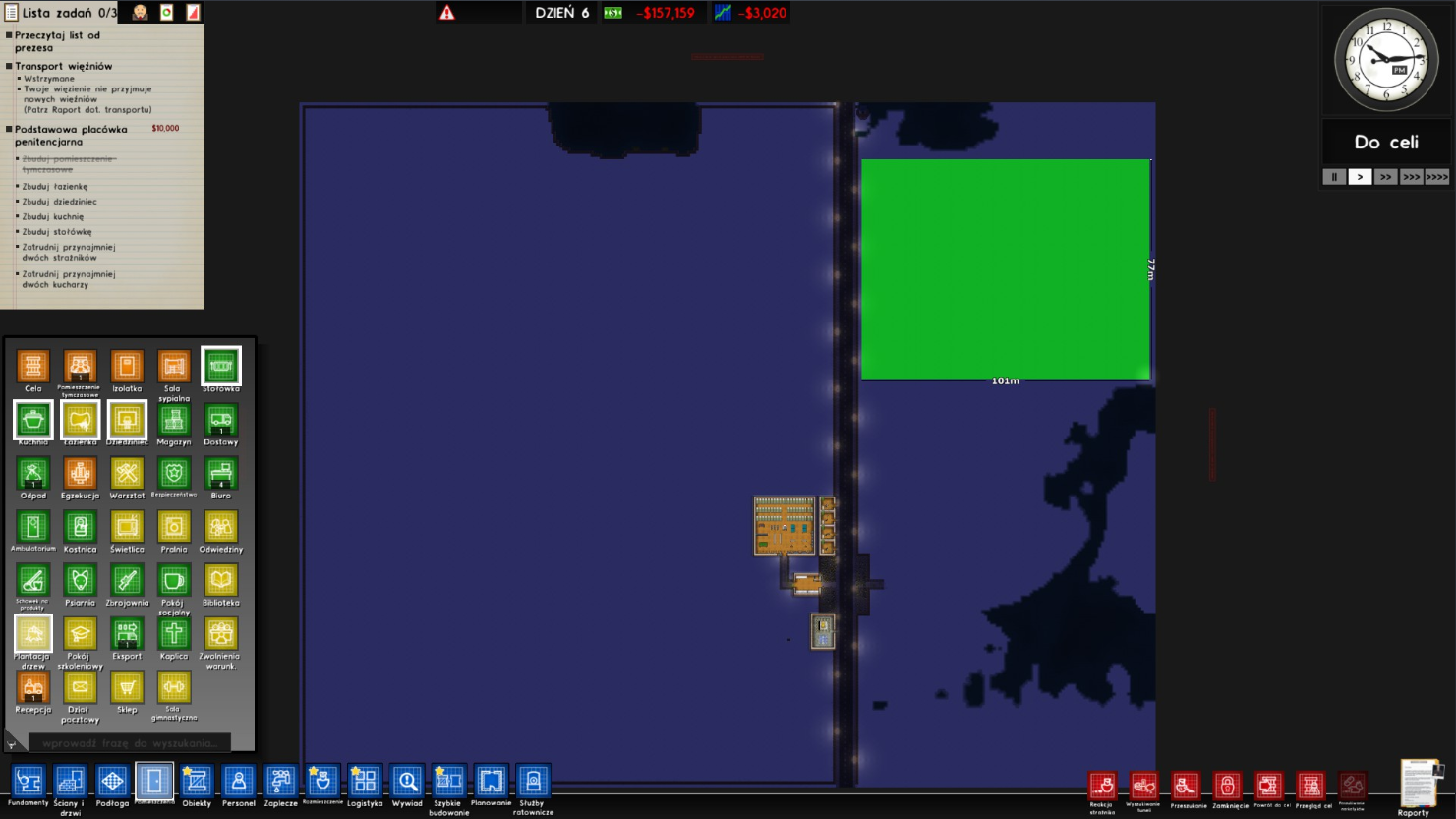Image resolution: width=1456 pixels, height=819 pixels.
Task: Choose the Izolatka room icon
Action: [x=127, y=367]
